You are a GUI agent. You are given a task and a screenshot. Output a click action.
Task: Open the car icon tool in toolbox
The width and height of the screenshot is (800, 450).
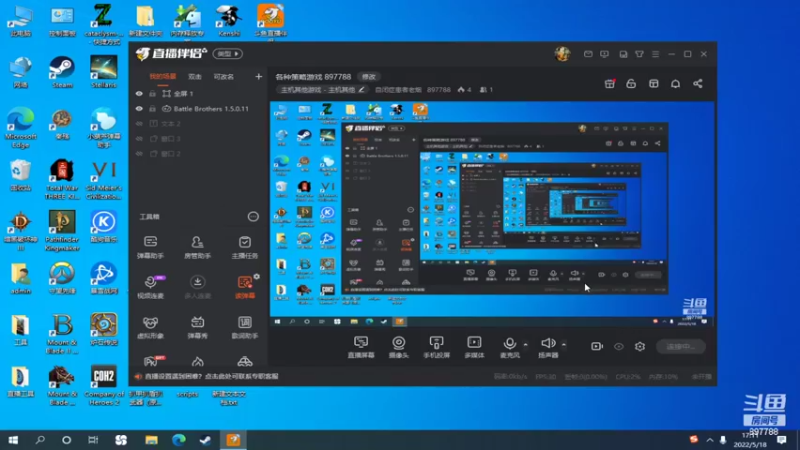click(245, 362)
